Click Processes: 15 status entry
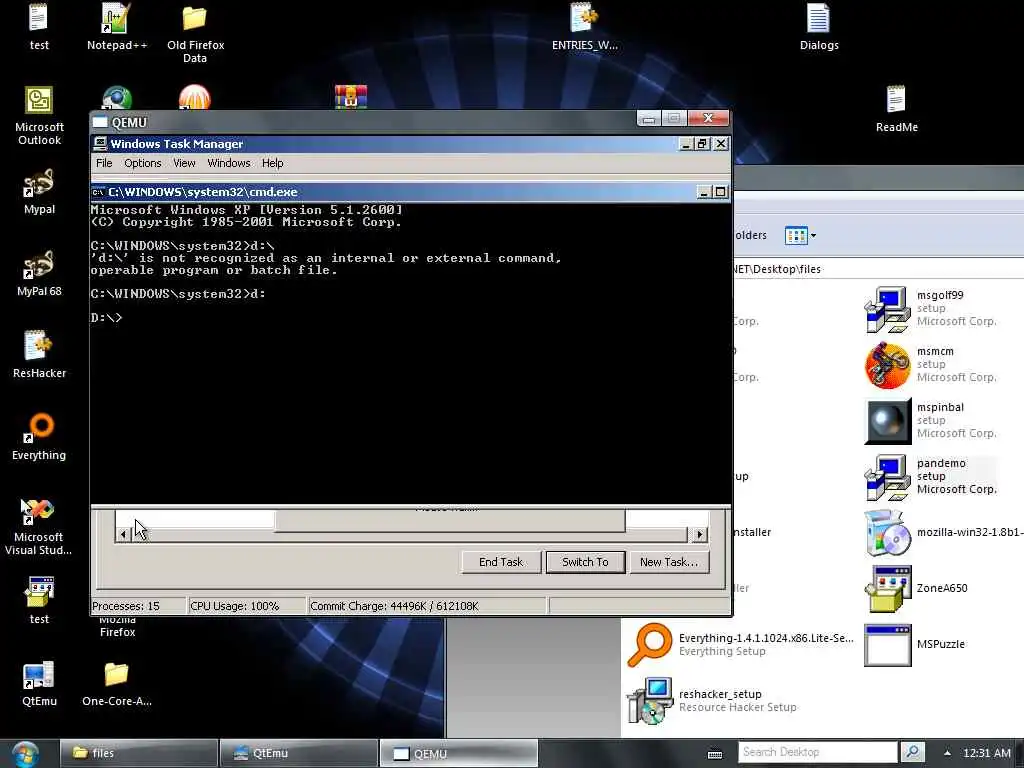The width and height of the screenshot is (1024, 768). click(138, 606)
